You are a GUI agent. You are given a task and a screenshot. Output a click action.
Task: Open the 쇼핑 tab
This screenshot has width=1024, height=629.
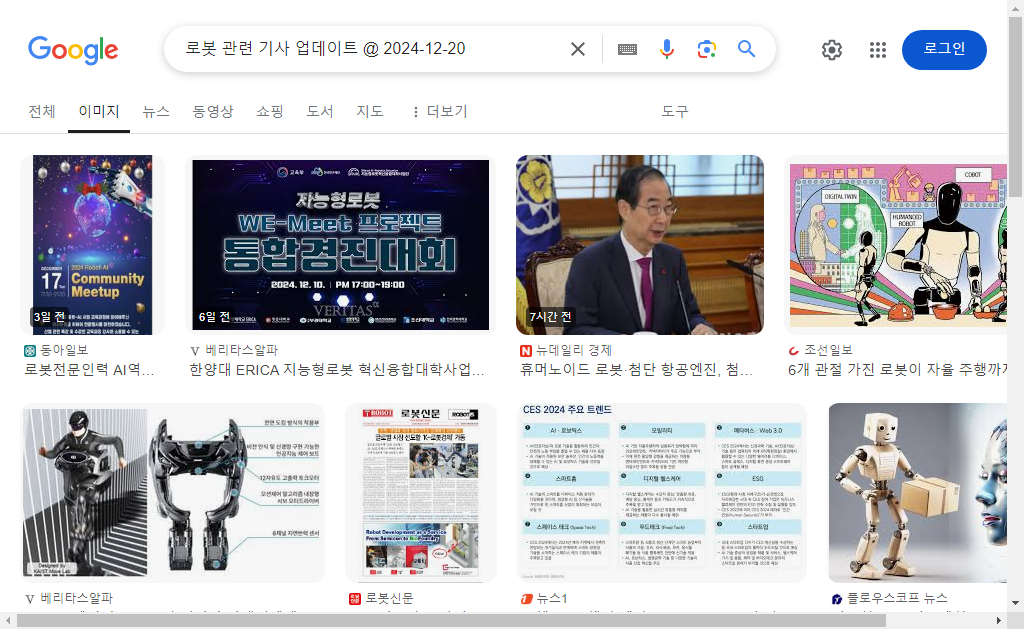pos(270,112)
